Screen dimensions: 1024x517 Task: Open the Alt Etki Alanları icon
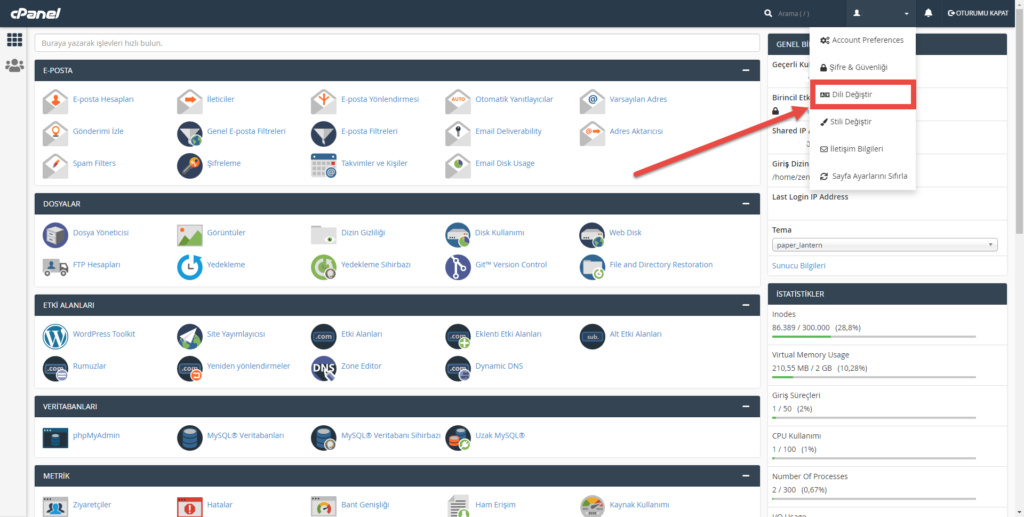point(592,336)
